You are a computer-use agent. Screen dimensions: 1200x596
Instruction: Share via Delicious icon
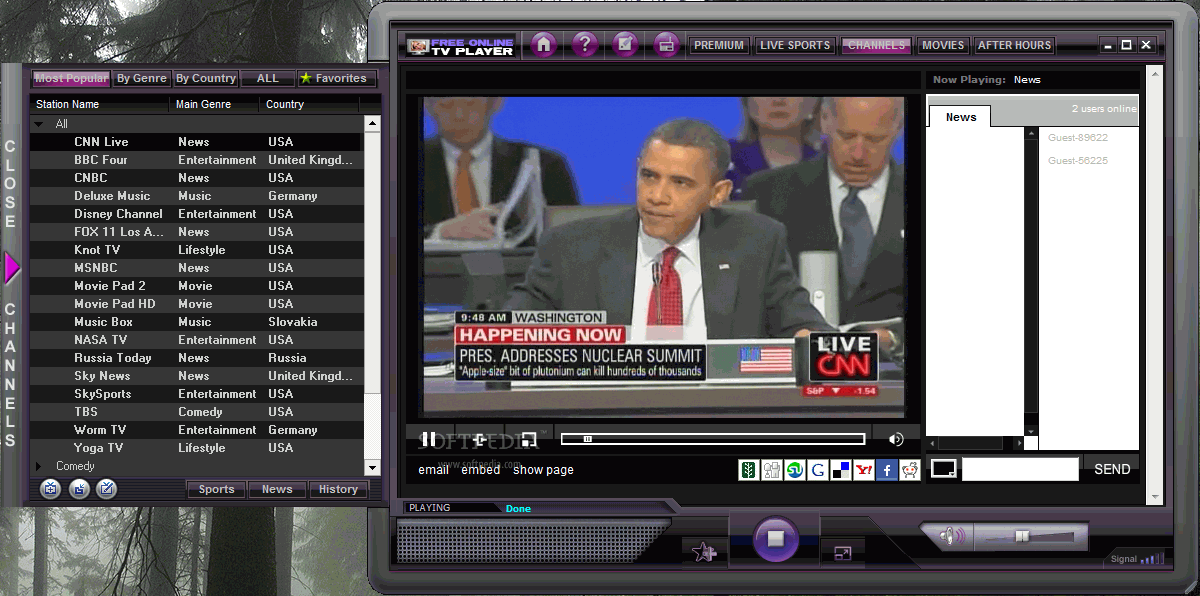pyautogui.click(x=840, y=470)
